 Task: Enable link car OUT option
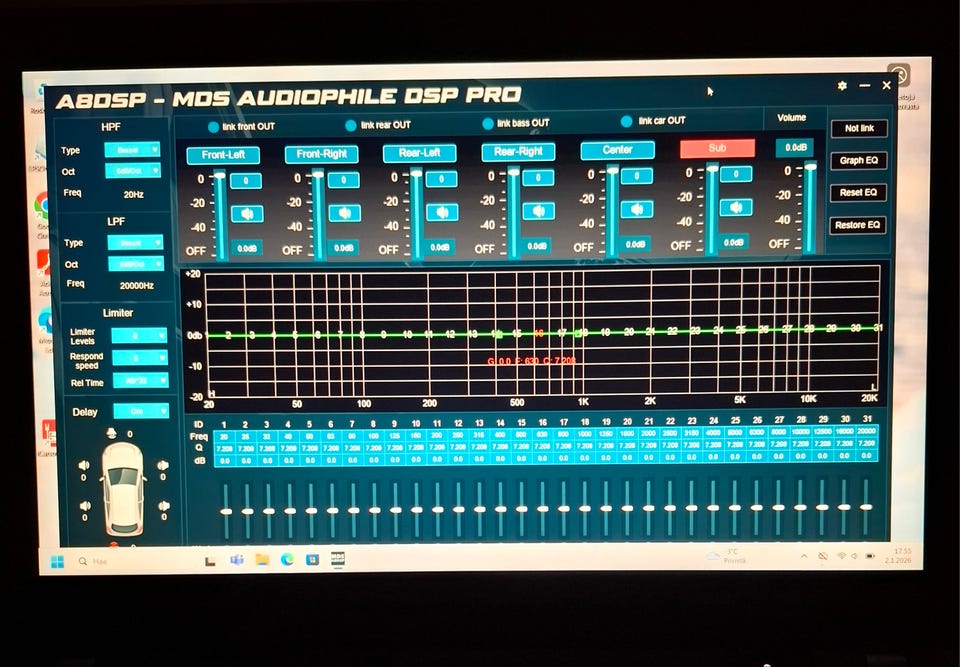click(626, 121)
